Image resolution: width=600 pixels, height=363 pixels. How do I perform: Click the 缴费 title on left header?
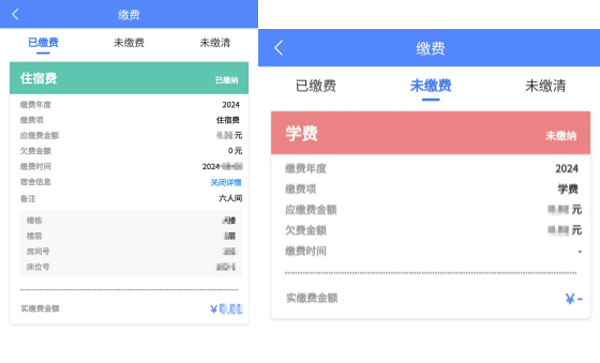[129, 15]
